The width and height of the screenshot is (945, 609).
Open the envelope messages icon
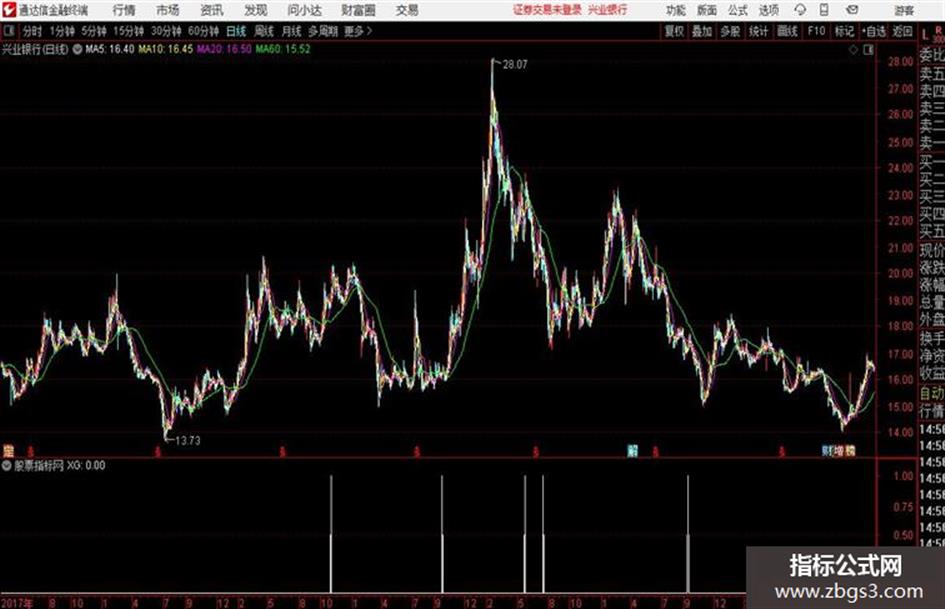852,10
